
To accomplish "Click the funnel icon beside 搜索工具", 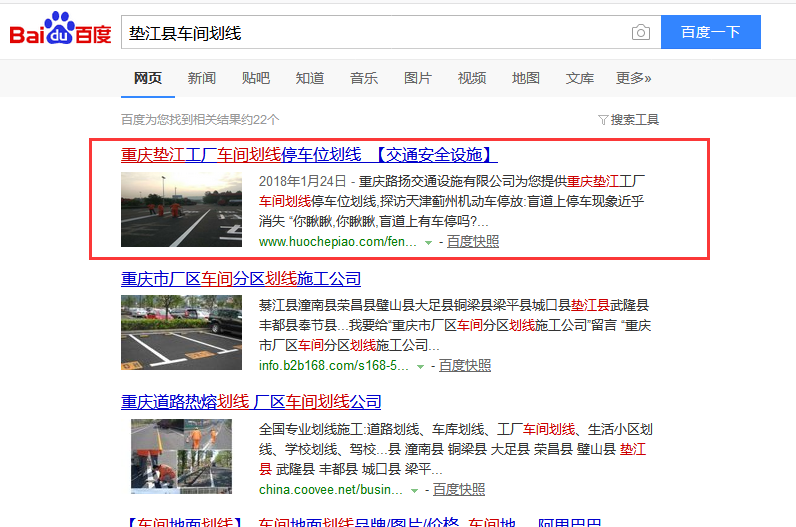I will click(x=603, y=120).
